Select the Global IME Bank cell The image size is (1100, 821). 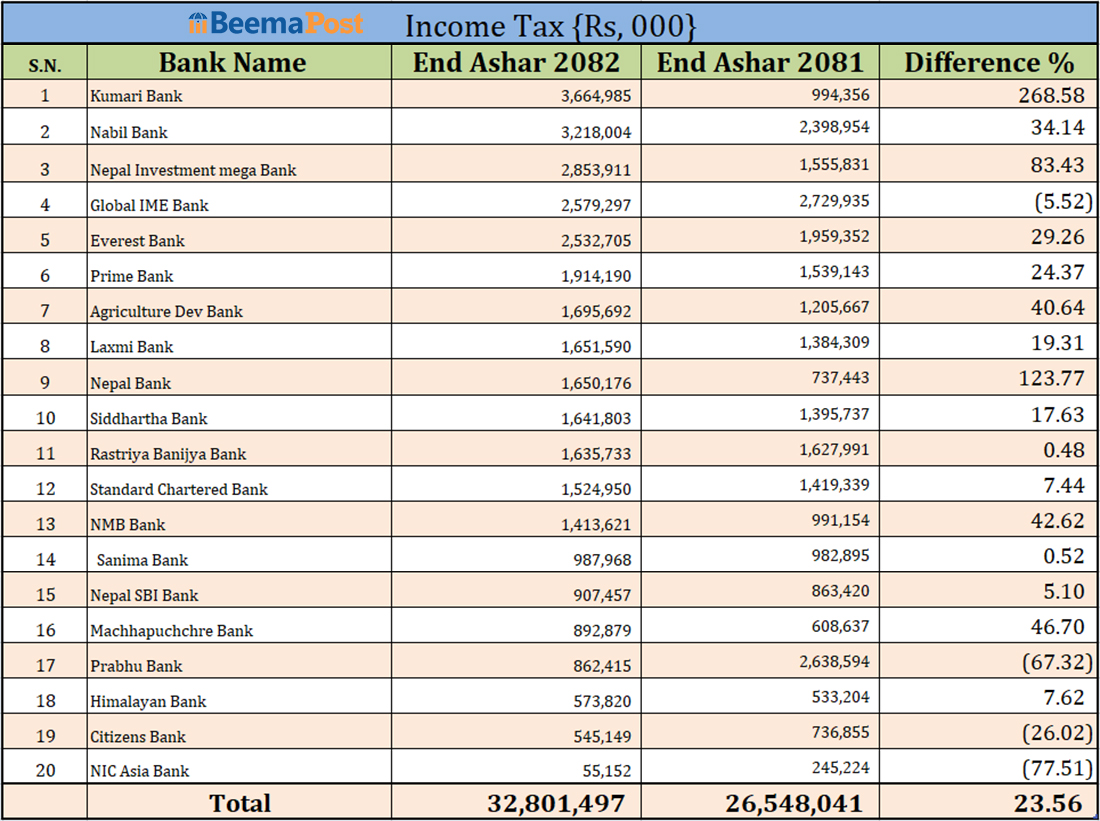pos(149,206)
